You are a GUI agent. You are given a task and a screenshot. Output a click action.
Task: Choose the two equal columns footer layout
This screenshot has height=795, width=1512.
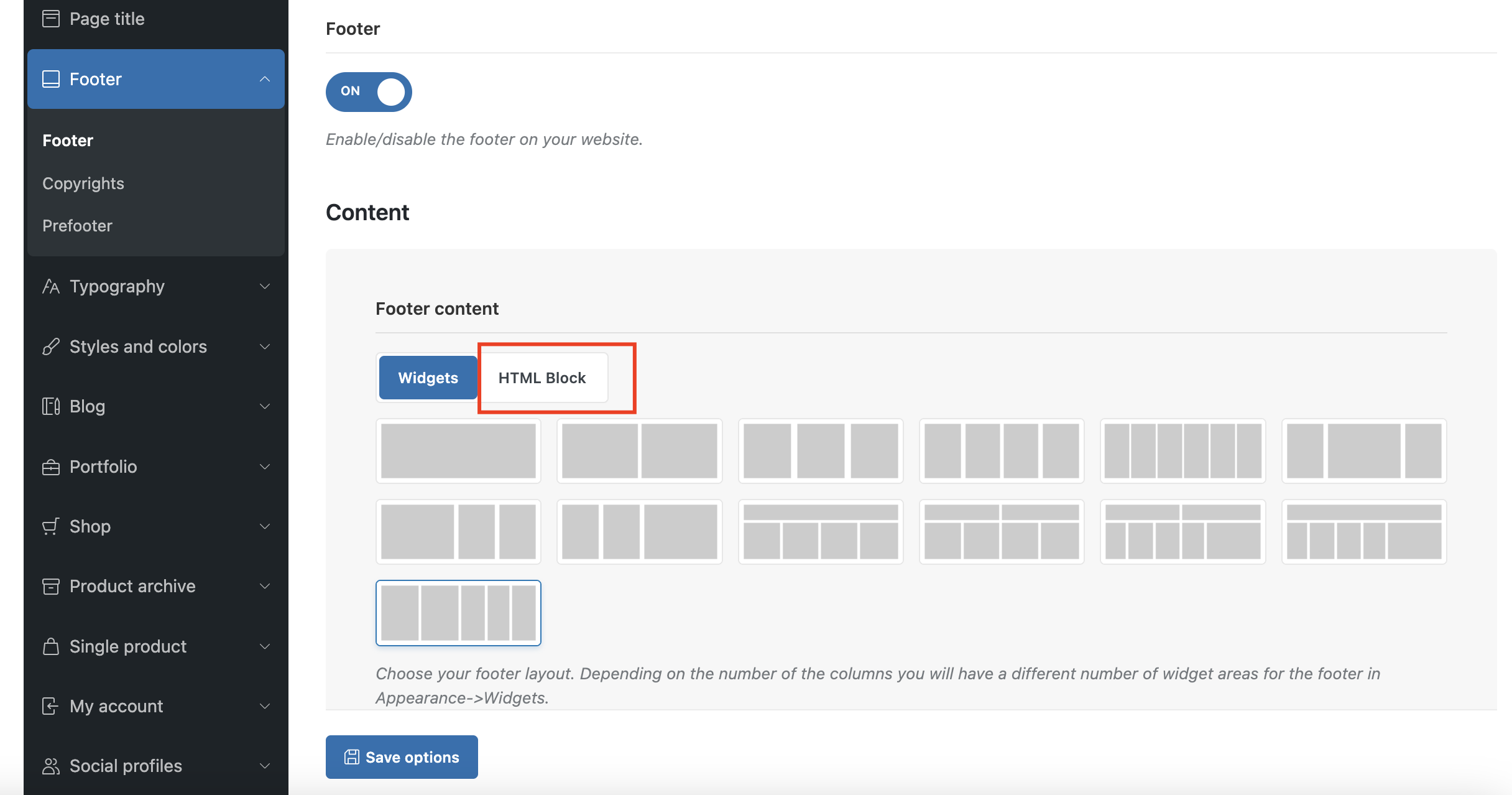639,451
